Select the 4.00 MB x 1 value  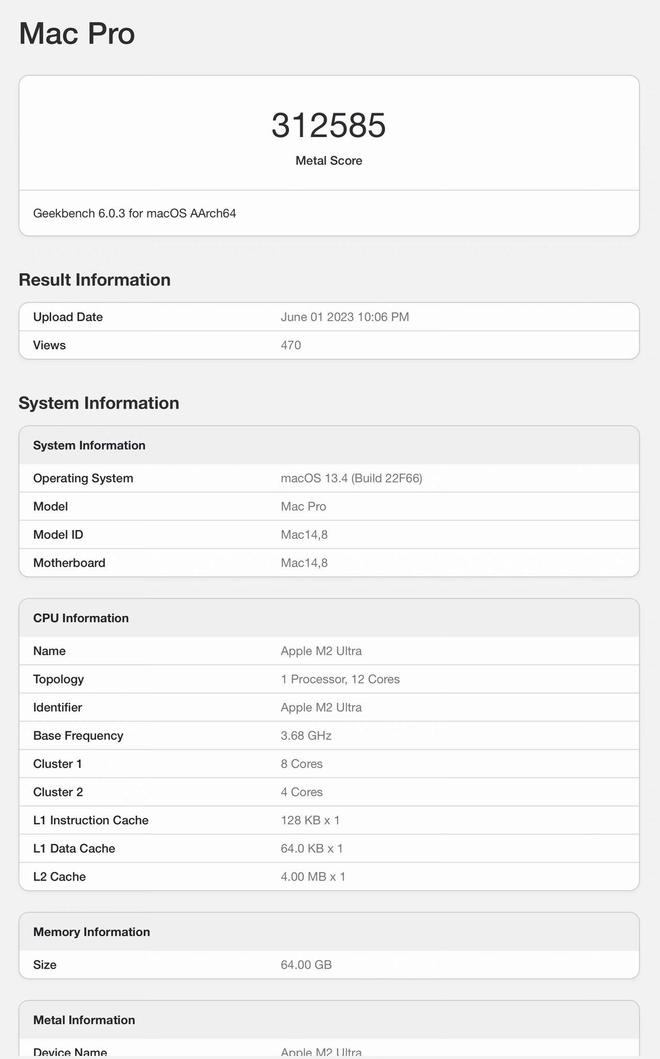pyautogui.click(x=313, y=877)
